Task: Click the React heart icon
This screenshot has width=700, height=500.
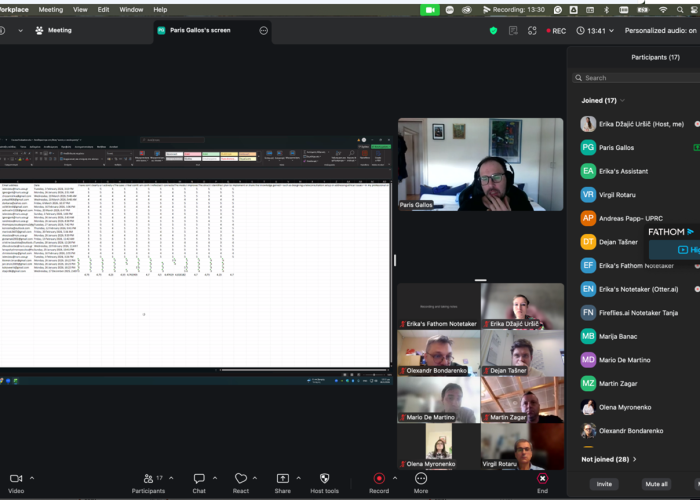Action: pos(240,479)
